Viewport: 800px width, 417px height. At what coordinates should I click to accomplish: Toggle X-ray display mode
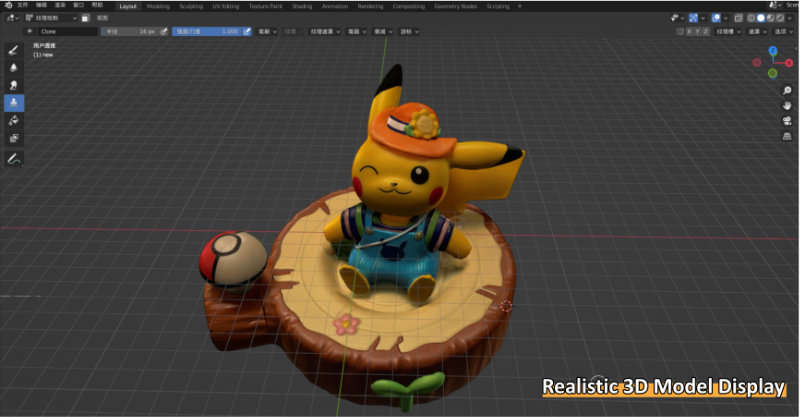[x=738, y=18]
